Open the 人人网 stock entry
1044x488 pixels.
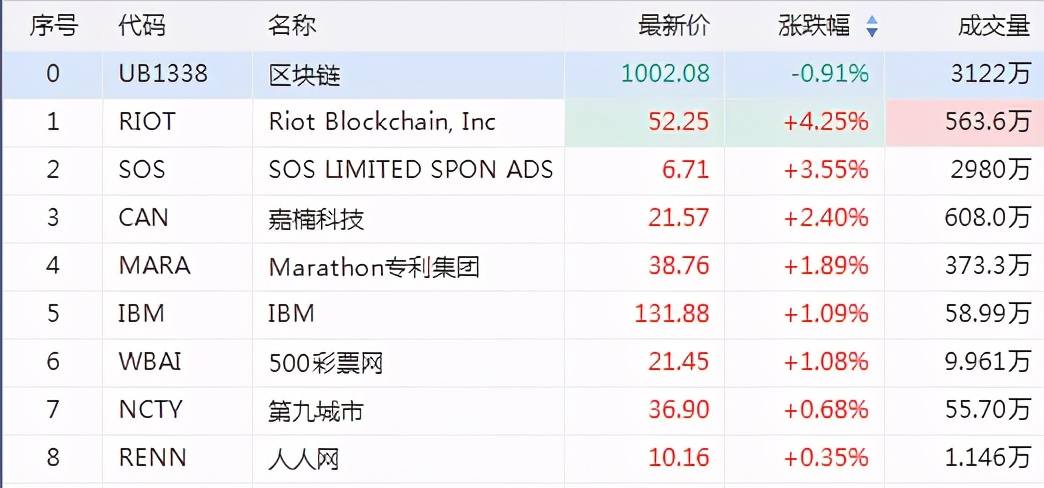pos(304,459)
